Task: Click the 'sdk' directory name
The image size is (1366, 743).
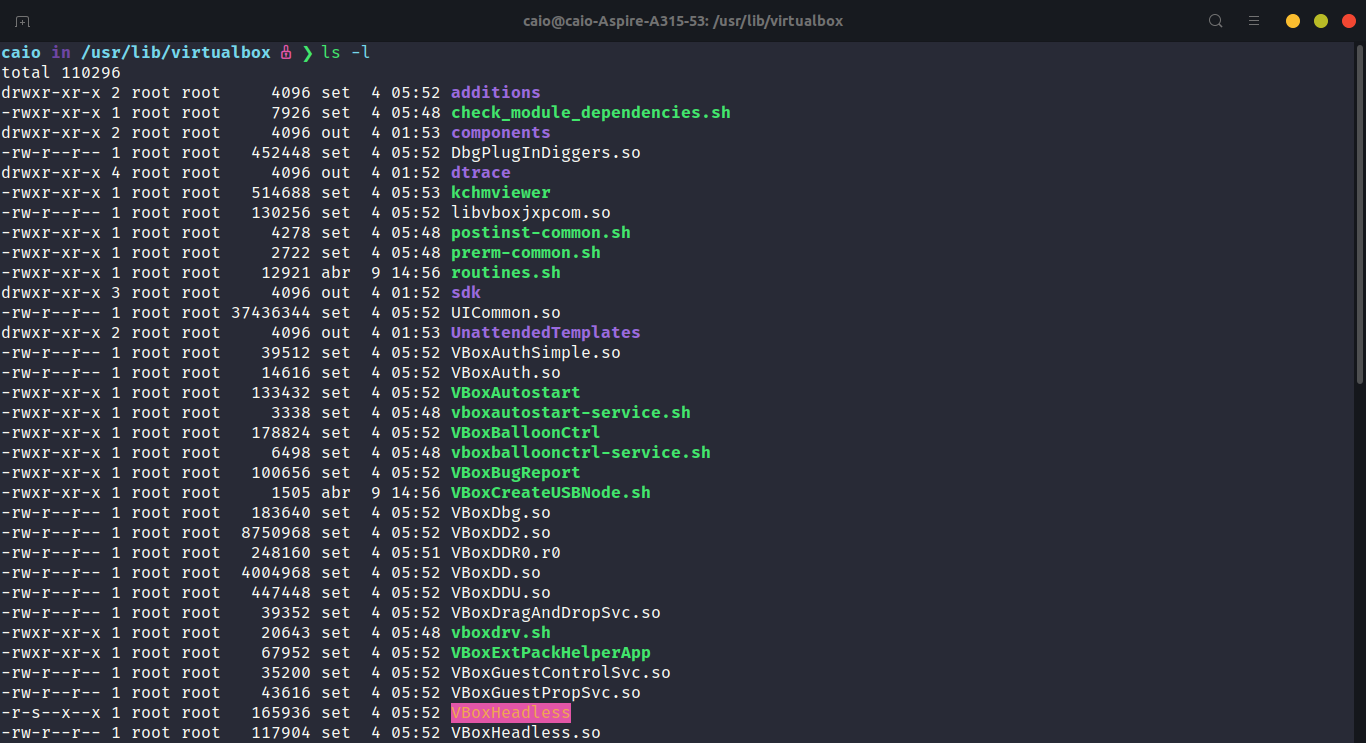Action: tap(466, 292)
